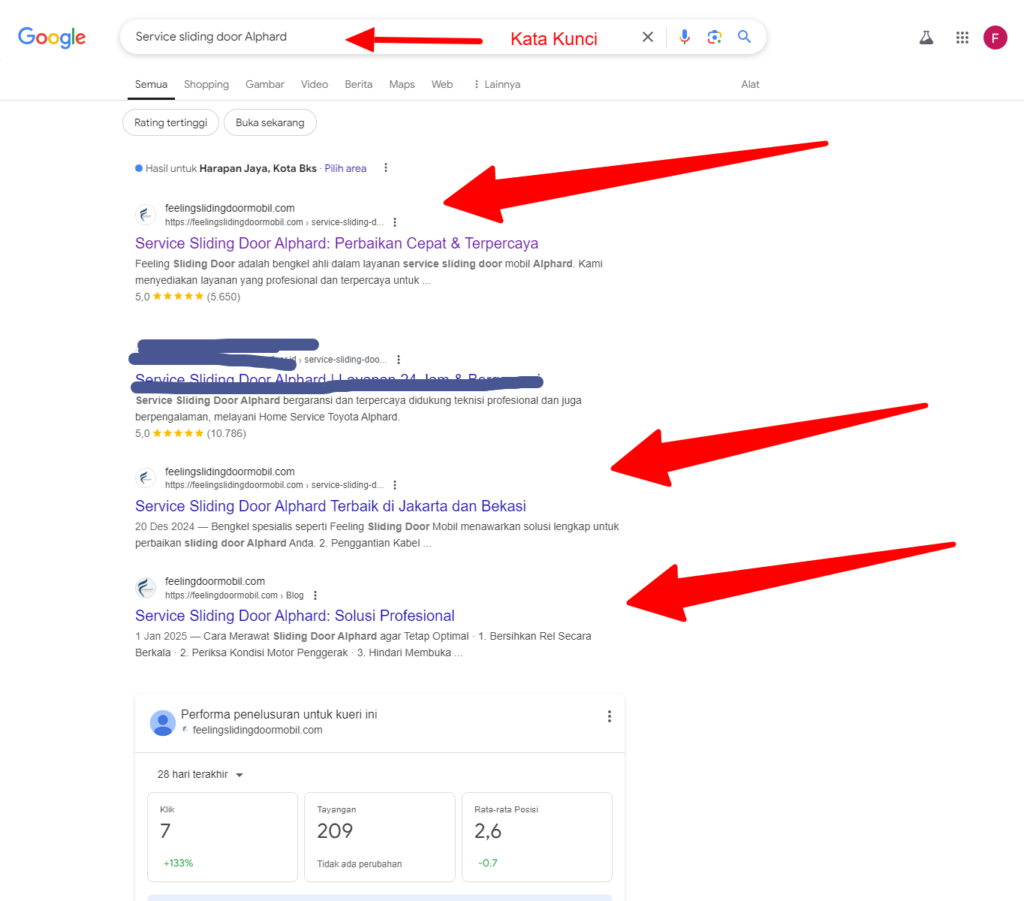This screenshot has height=901, width=1024.
Task: Click the feelingdoormobil.com Blog URL
Action: (234, 595)
